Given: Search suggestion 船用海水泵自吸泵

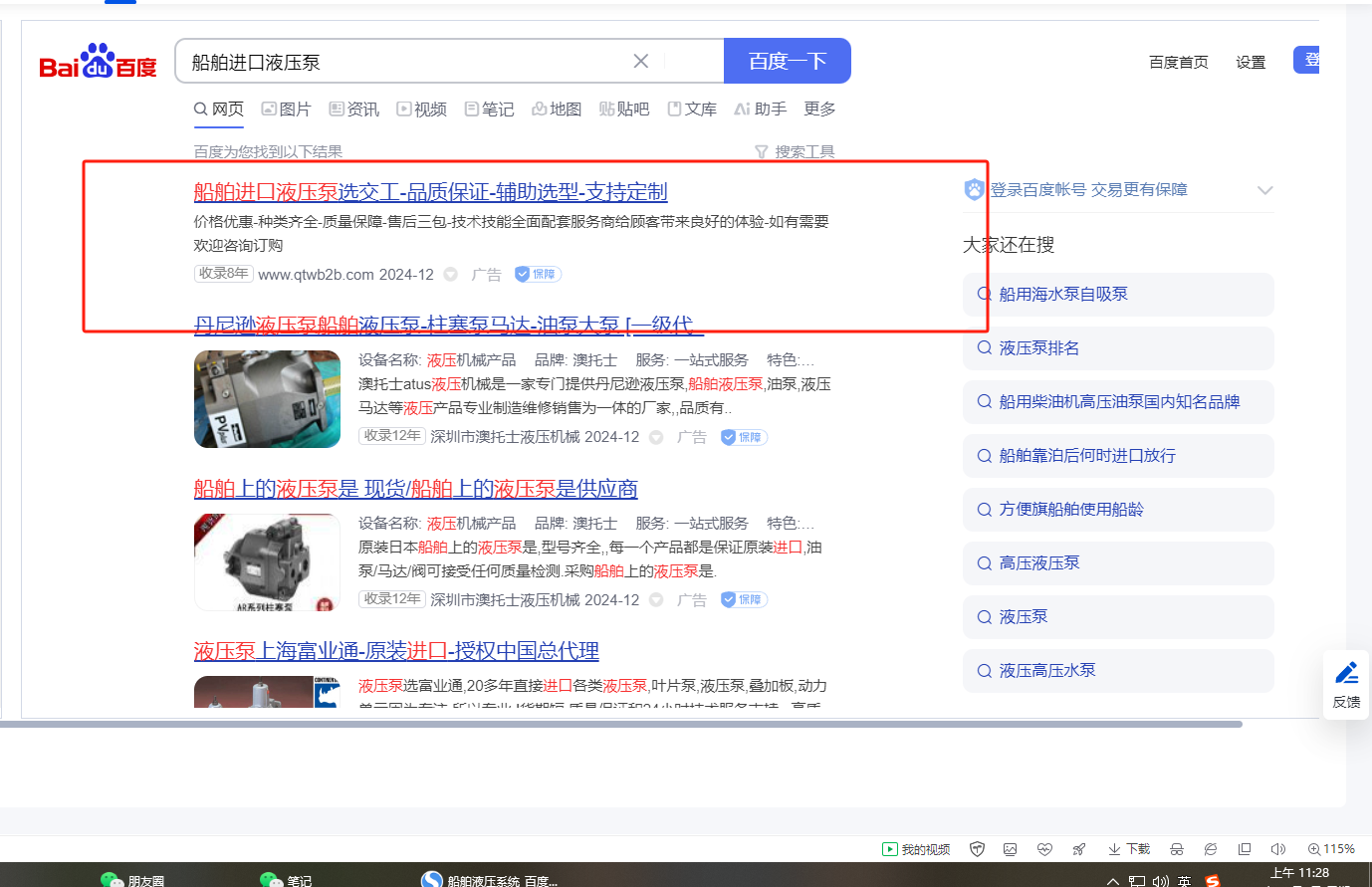Looking at the screenshot, I should tap(1118, 295).
